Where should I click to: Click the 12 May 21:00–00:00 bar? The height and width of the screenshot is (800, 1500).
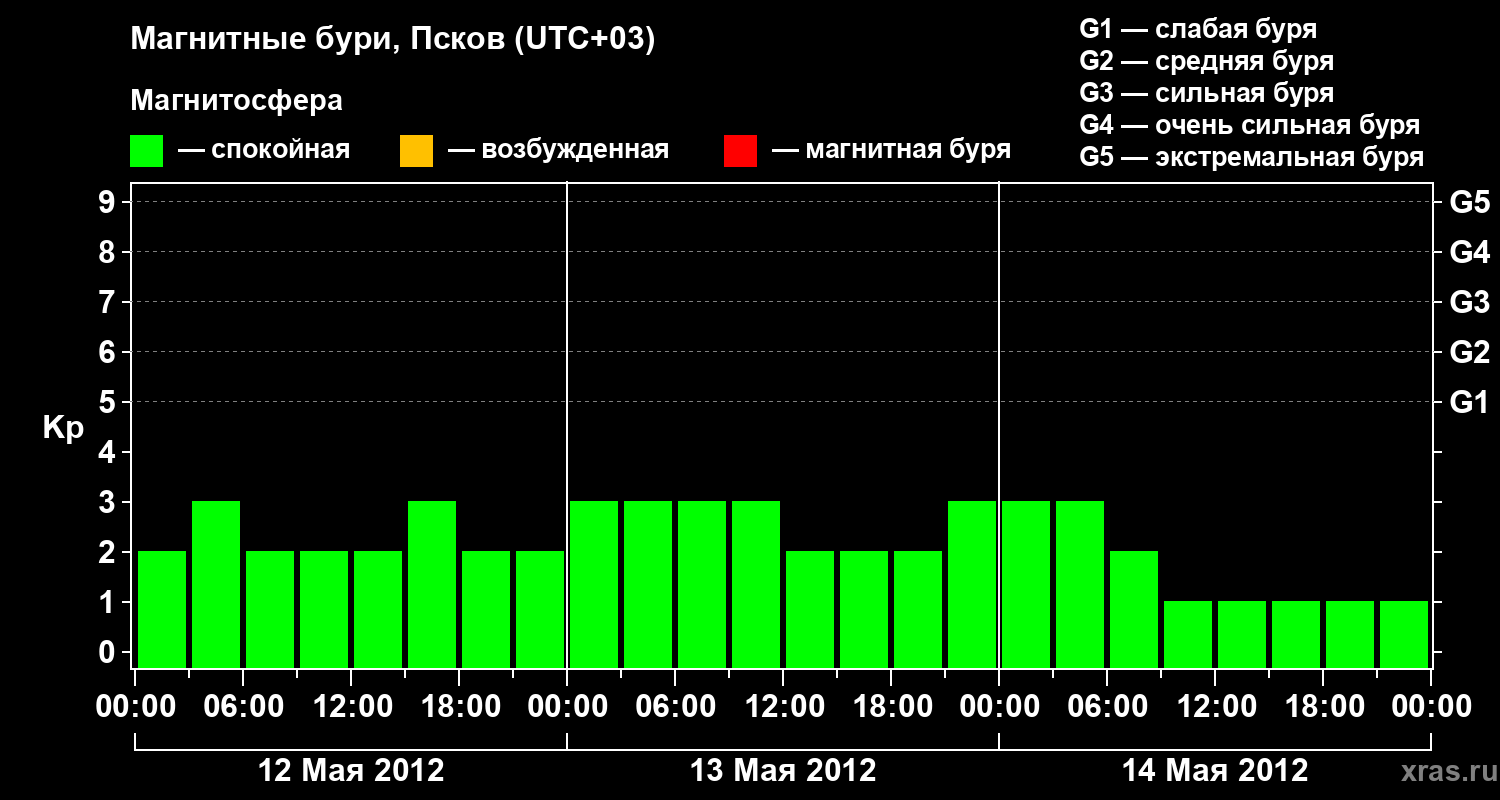pyautogui.click(x=540, y=609)
